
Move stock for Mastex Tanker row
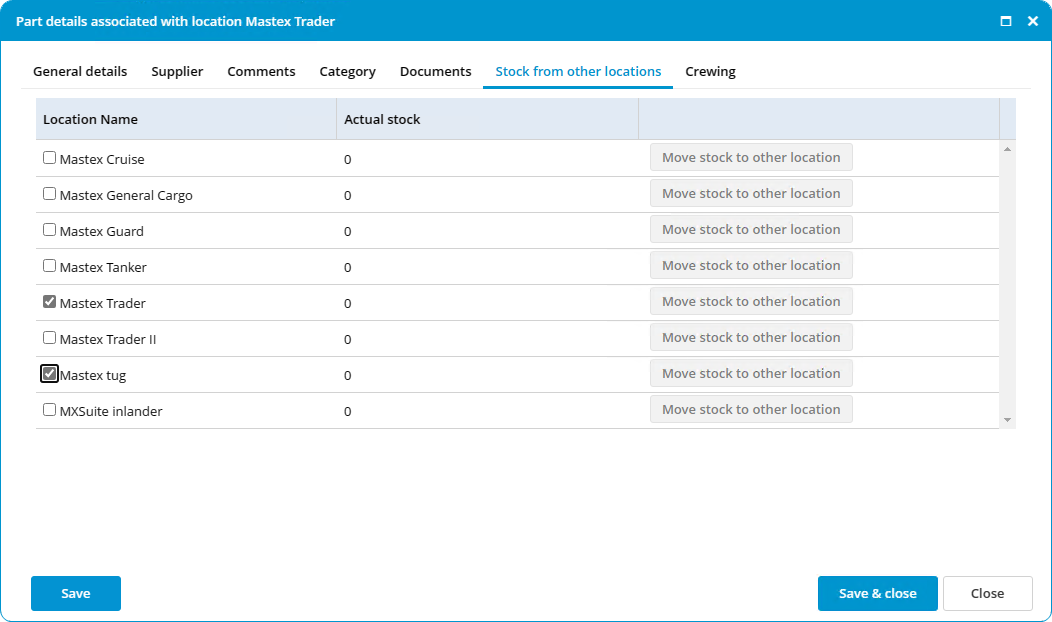(751, 265)
